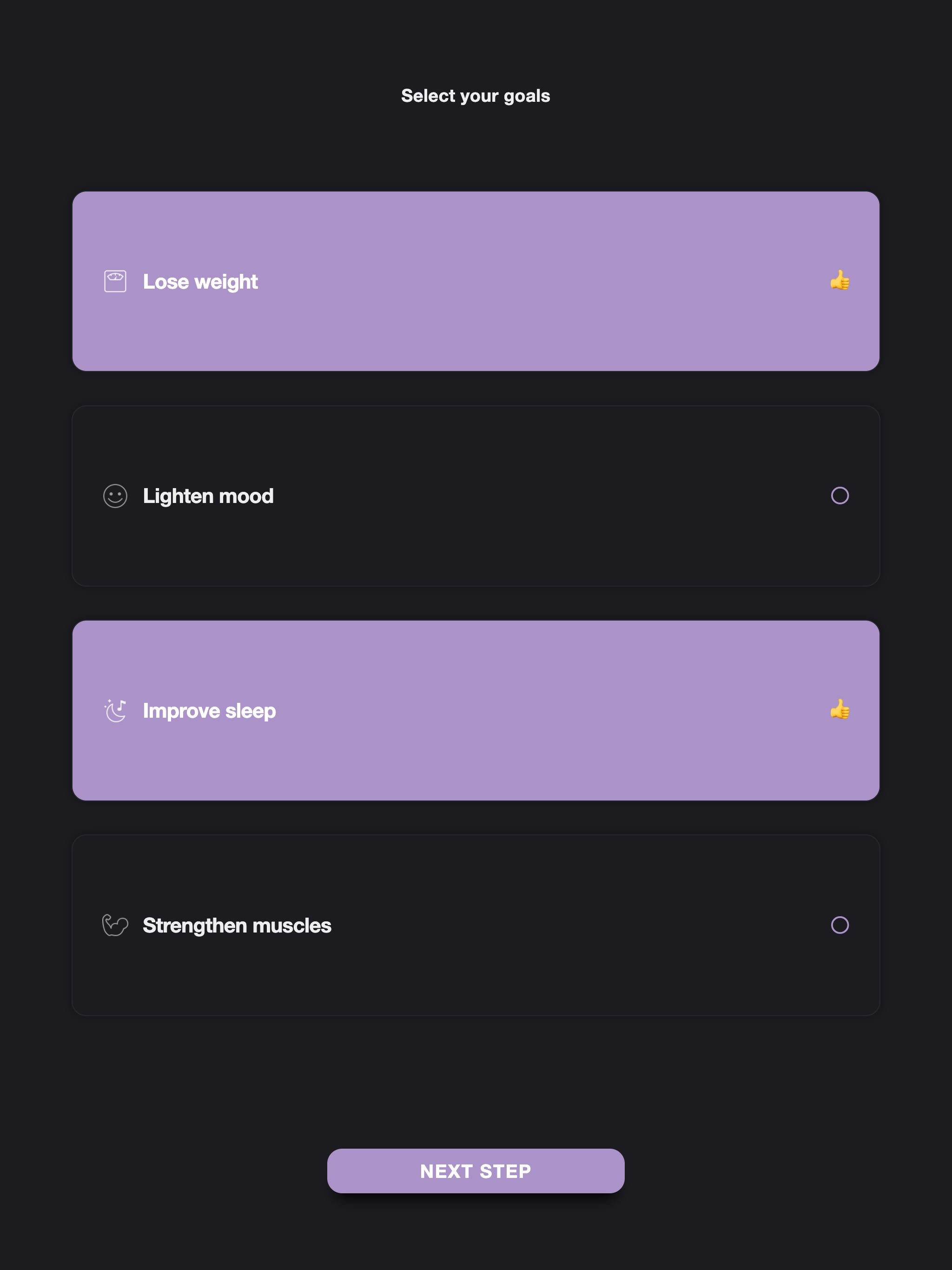Click the thumbs-up emoji on Improve sleep card
The width and height of the screenshot is (952, 1270).
coord(840,710)
